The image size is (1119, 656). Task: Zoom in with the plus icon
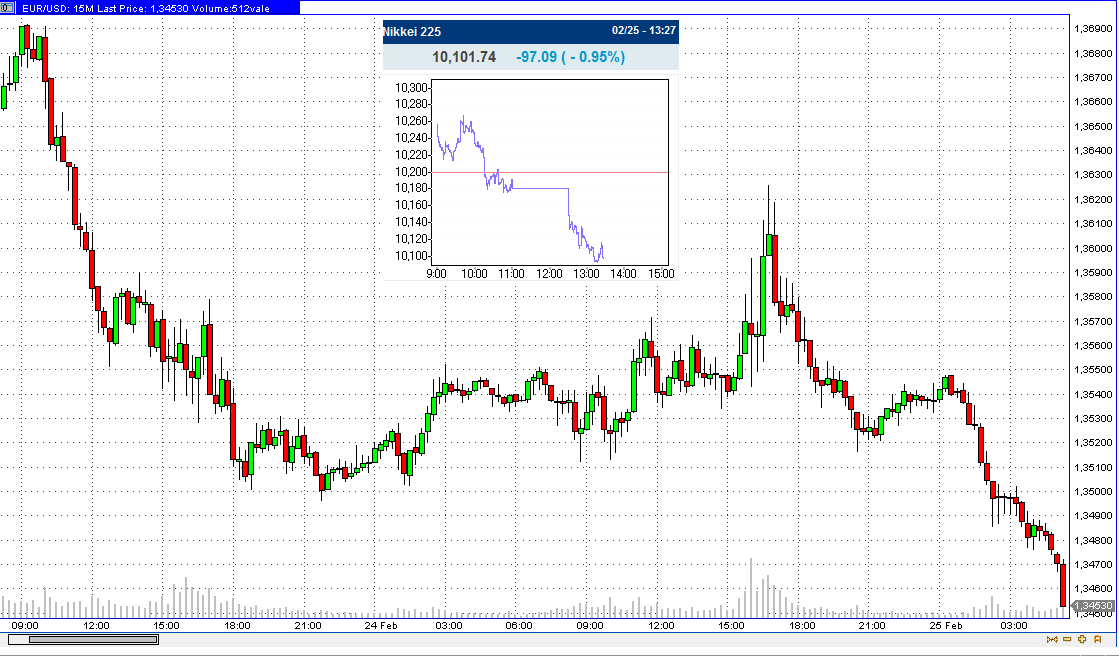tap(1083, 640)
